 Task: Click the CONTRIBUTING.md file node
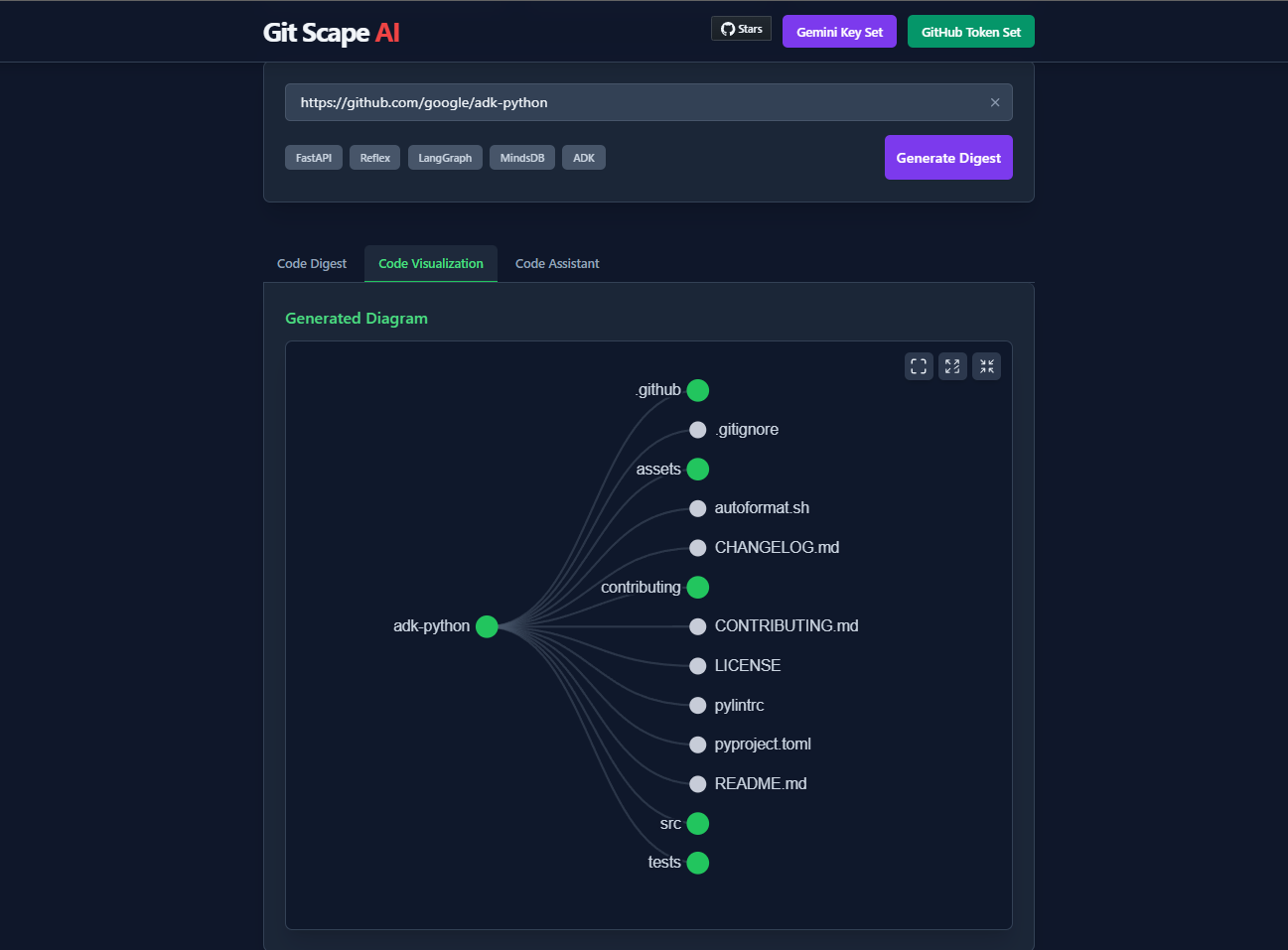pos(698,626)
